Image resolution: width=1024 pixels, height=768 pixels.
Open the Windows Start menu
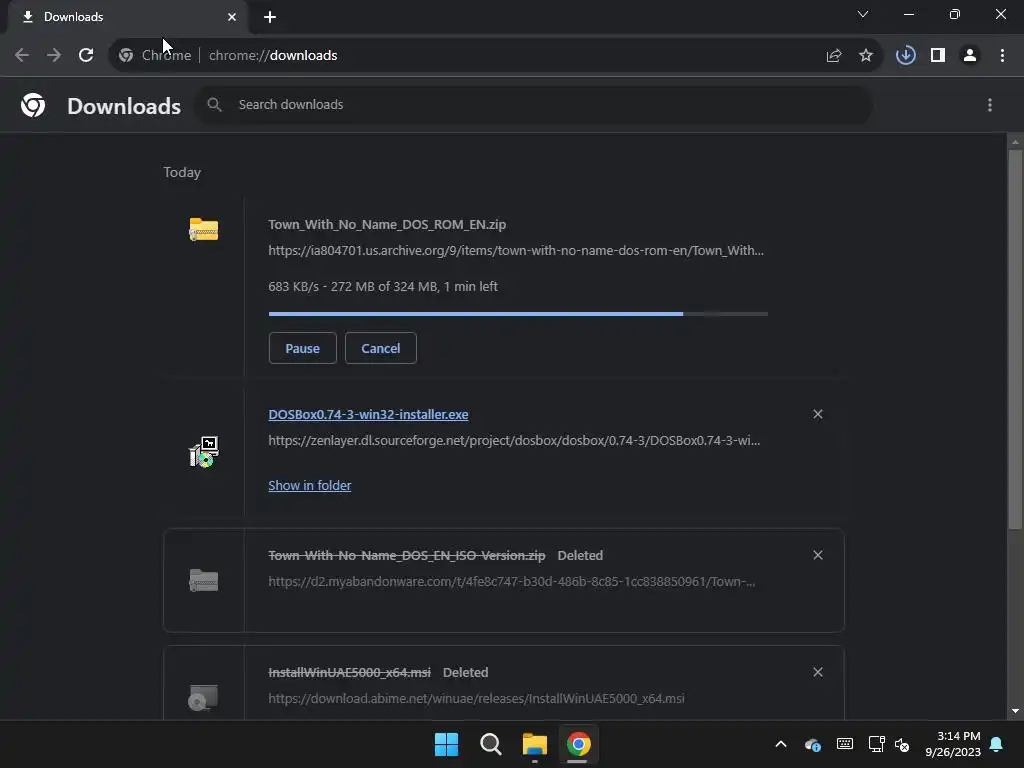(x=447, y=744)
